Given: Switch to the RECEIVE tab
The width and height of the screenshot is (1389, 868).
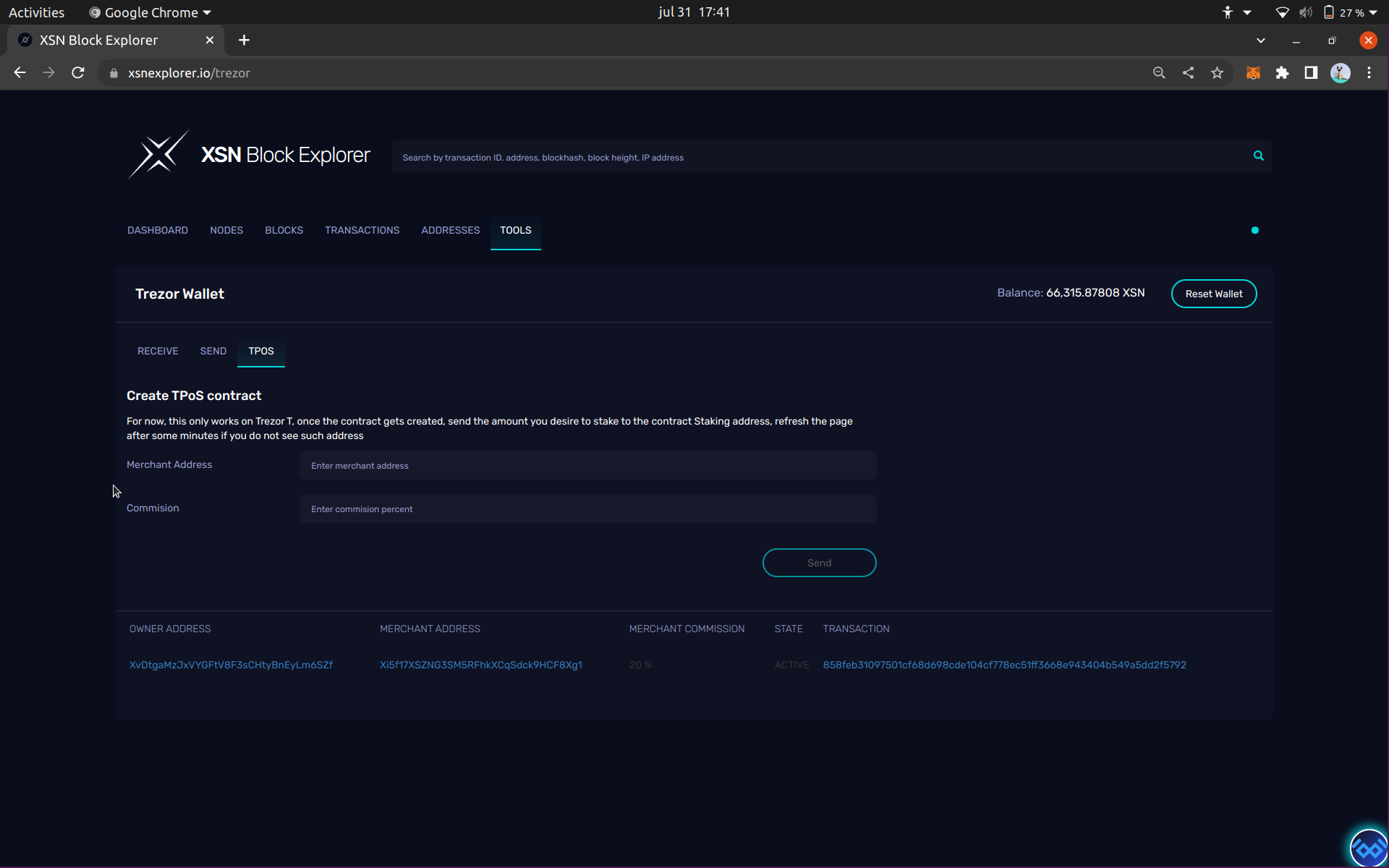Looking at the screenshot, I should (158, 351).
